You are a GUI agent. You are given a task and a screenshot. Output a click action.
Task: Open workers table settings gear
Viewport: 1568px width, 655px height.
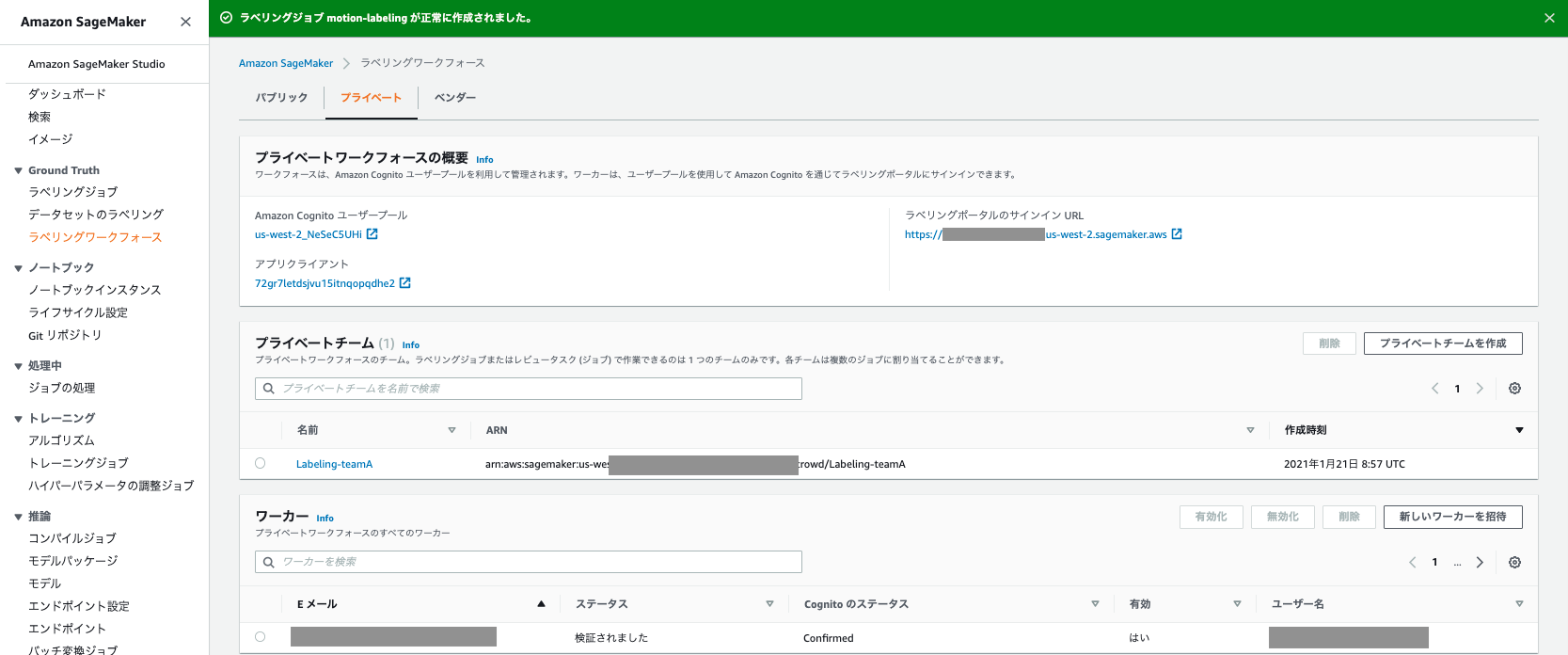click(1514, 562)
